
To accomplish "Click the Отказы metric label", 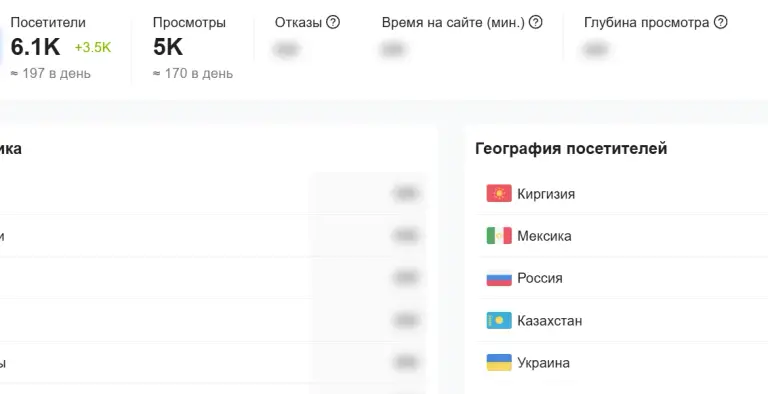I will (x=298, y=23).
